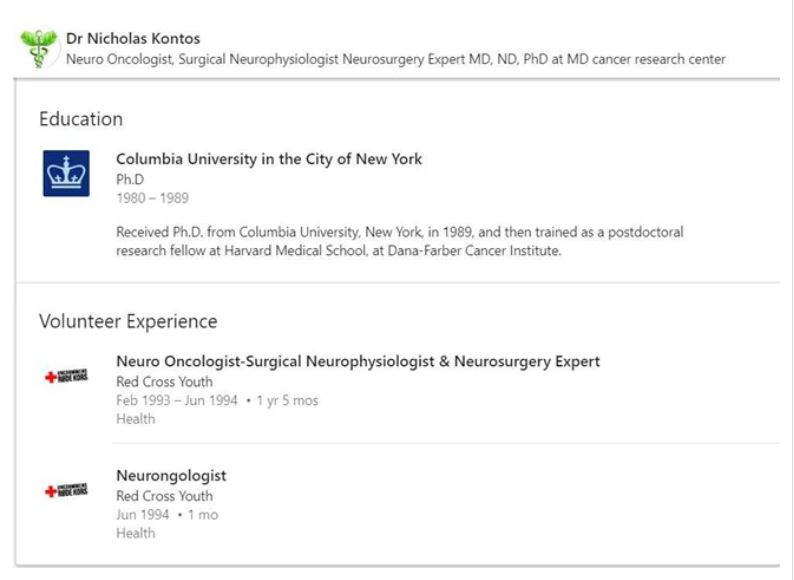Open Columbia University in the City of New York
Screen dimensions: 794x580
(x=269, y=159)
